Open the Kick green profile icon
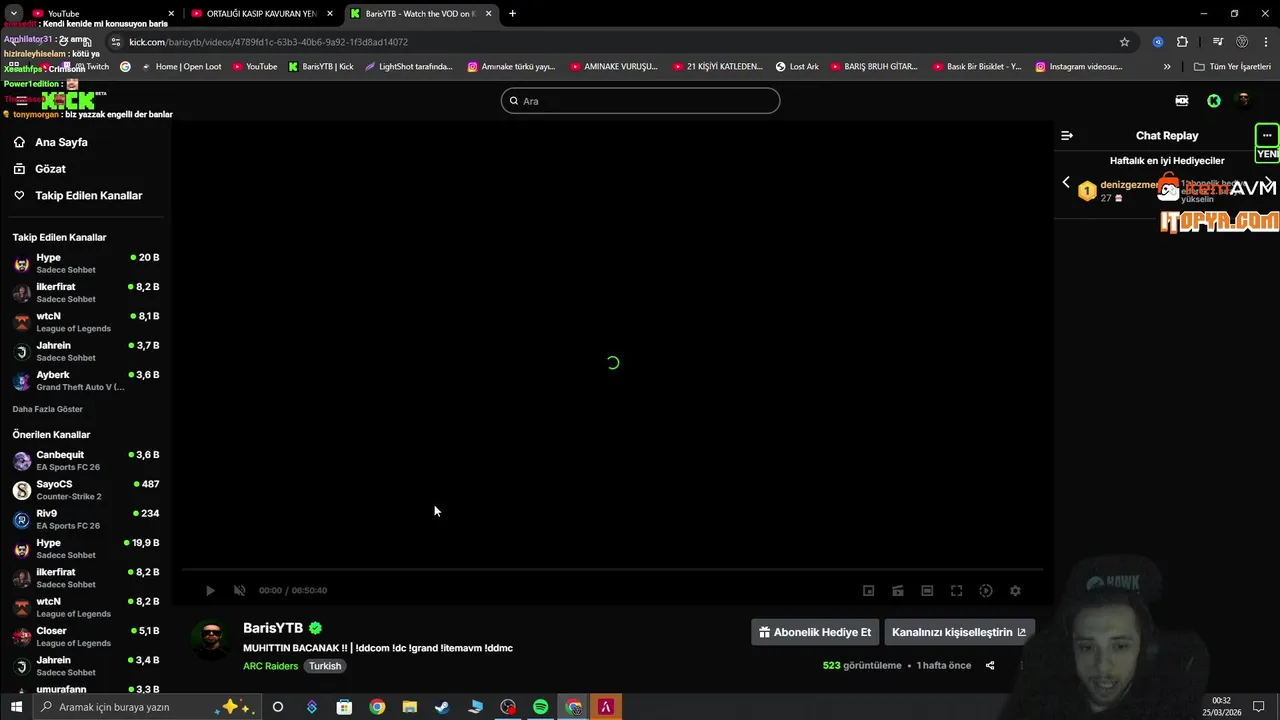The width and height of the screenshot is (1280, 720). 1214,101
